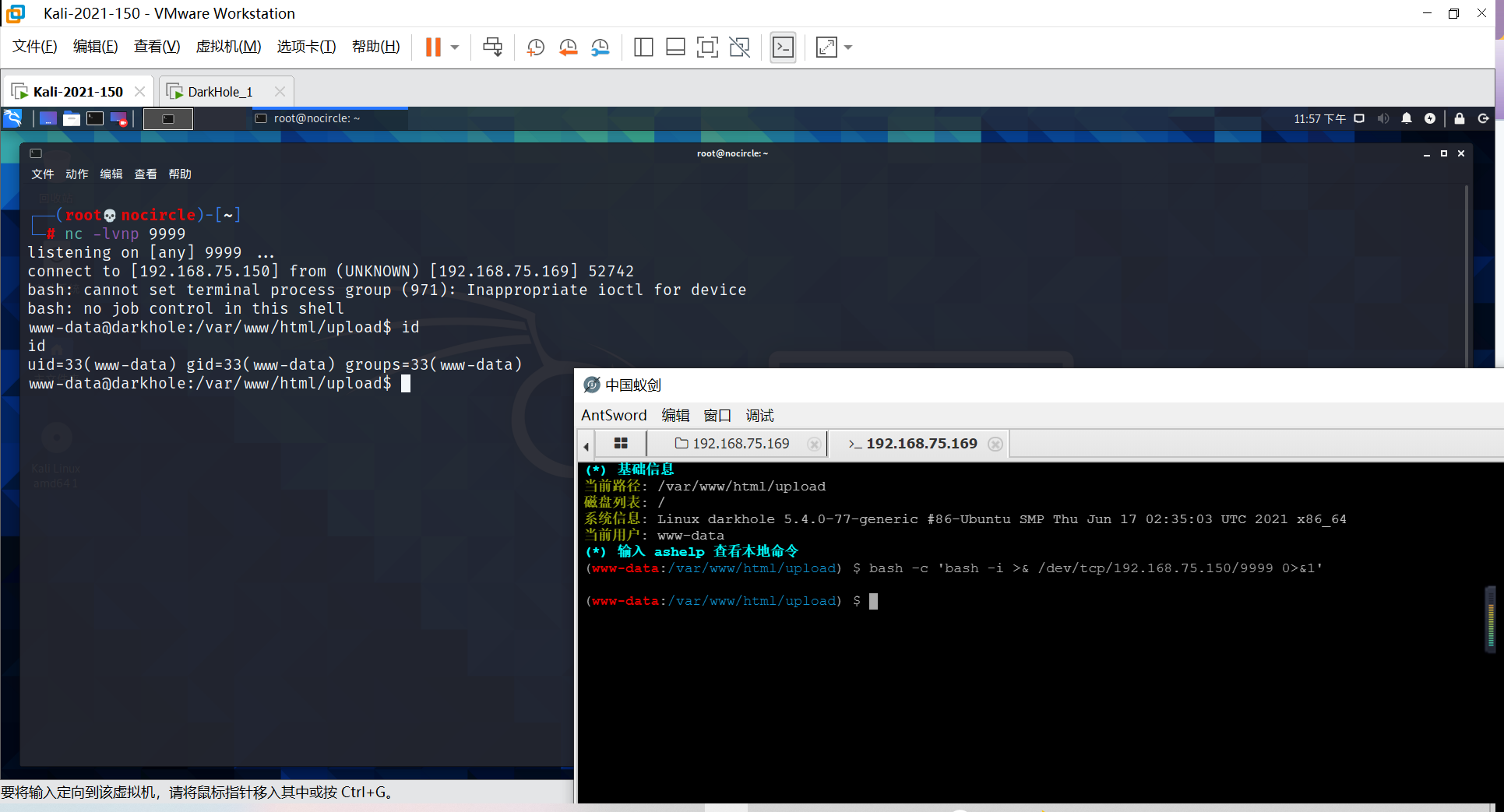Open the AntSword 调试 menu
This screenshot has width=1504, height=812.
point(759,415)
